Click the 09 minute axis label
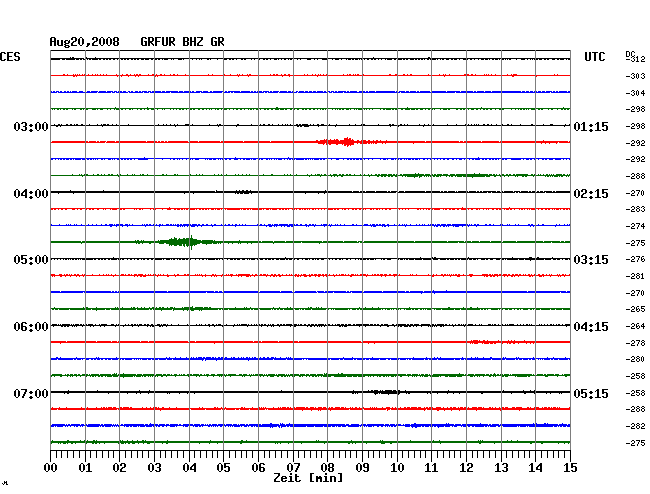This screenshot has width=650, height=494. tap(362, 468)
